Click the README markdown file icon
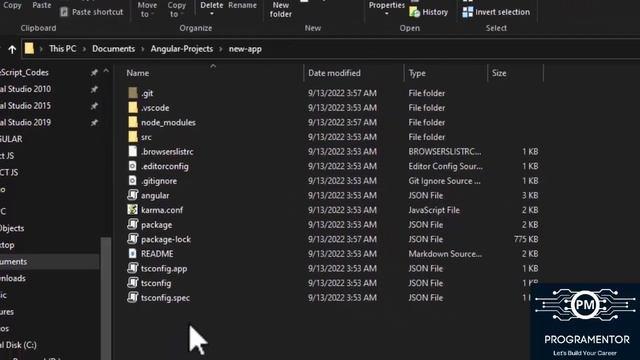The height and width of the screenshot is (360, 640). tap(133, 253)
